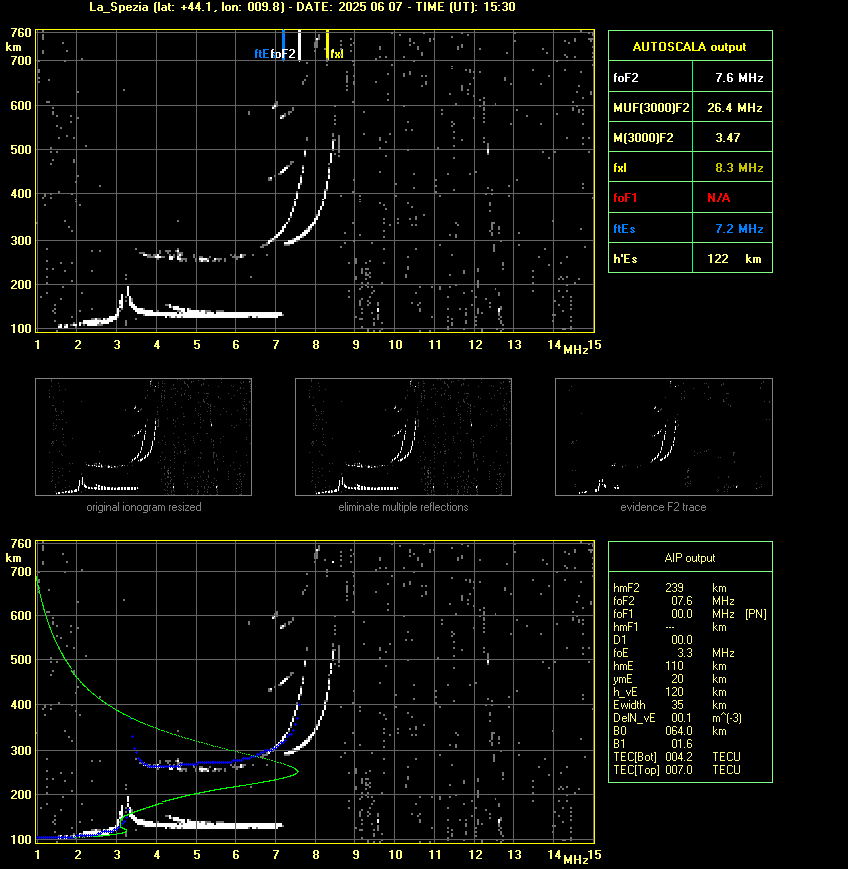Click the La_Spezia date/time title text
The width and height of the screenshot is (848, 869).
click(x=302, y=7)
